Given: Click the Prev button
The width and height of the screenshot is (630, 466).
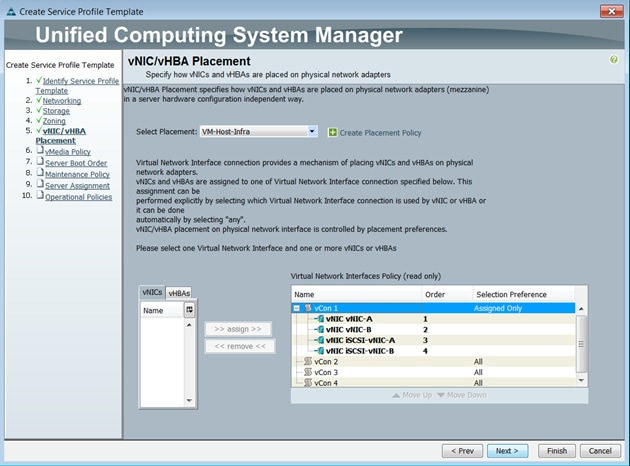Looking at the screenshot, I should click(462, 451).
